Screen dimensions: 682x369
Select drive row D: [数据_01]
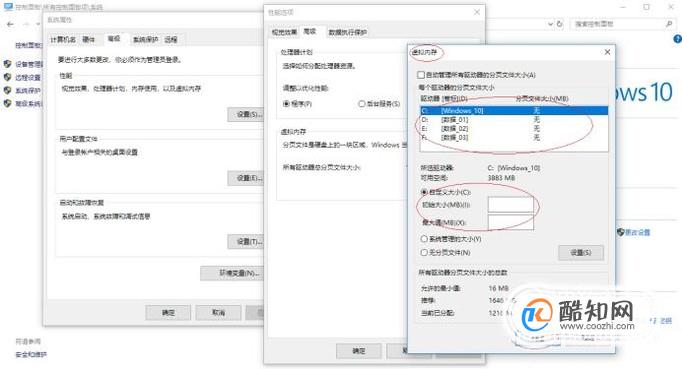point(514,119)
